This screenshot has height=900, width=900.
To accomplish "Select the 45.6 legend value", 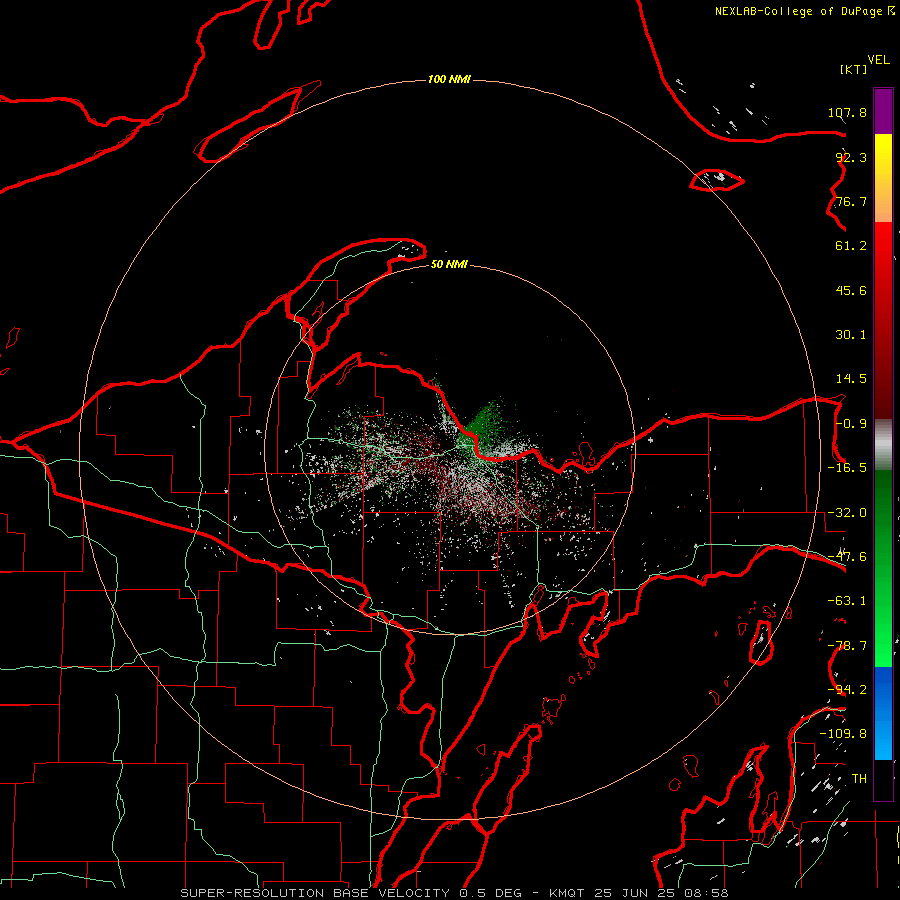I will (851, 290).
